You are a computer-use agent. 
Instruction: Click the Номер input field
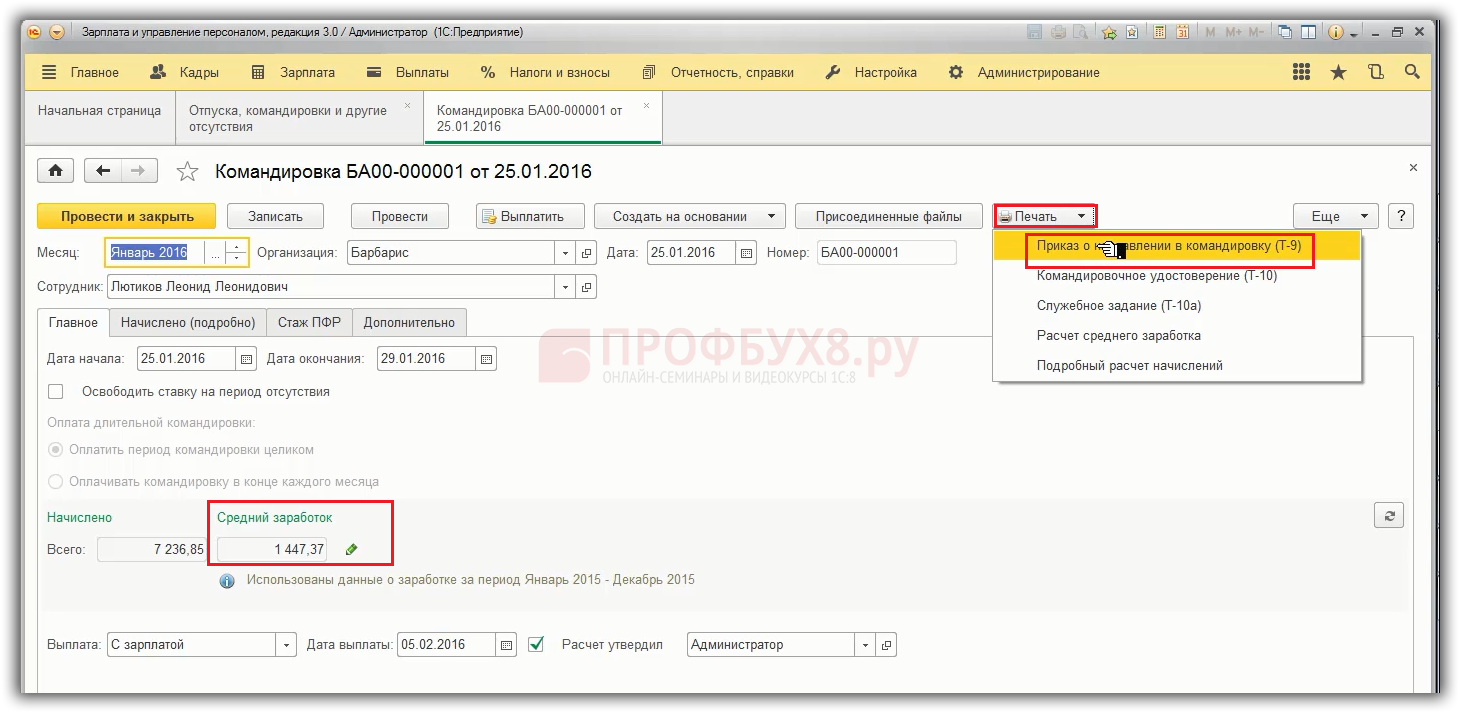coord(886,253)
